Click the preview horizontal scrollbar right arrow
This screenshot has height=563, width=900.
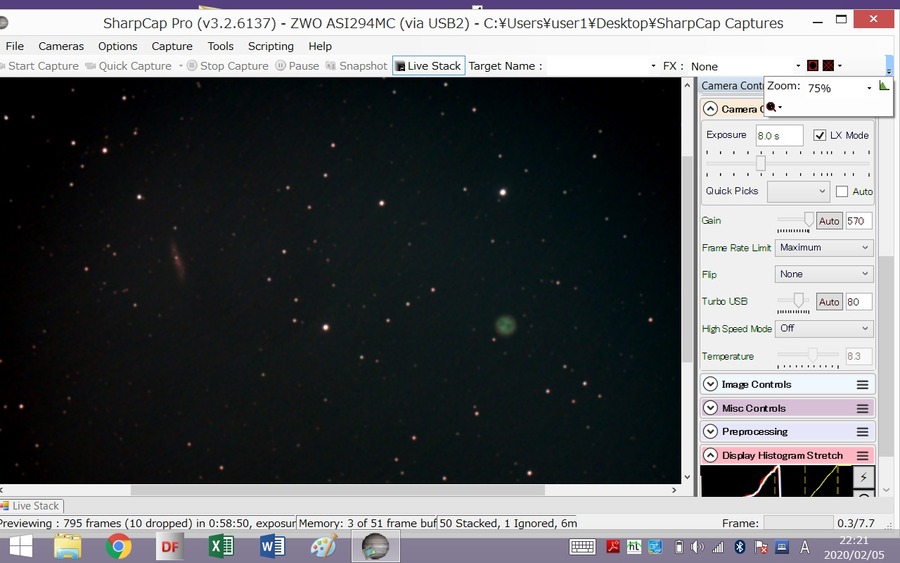pyautogui.click(x=674, y=490)
